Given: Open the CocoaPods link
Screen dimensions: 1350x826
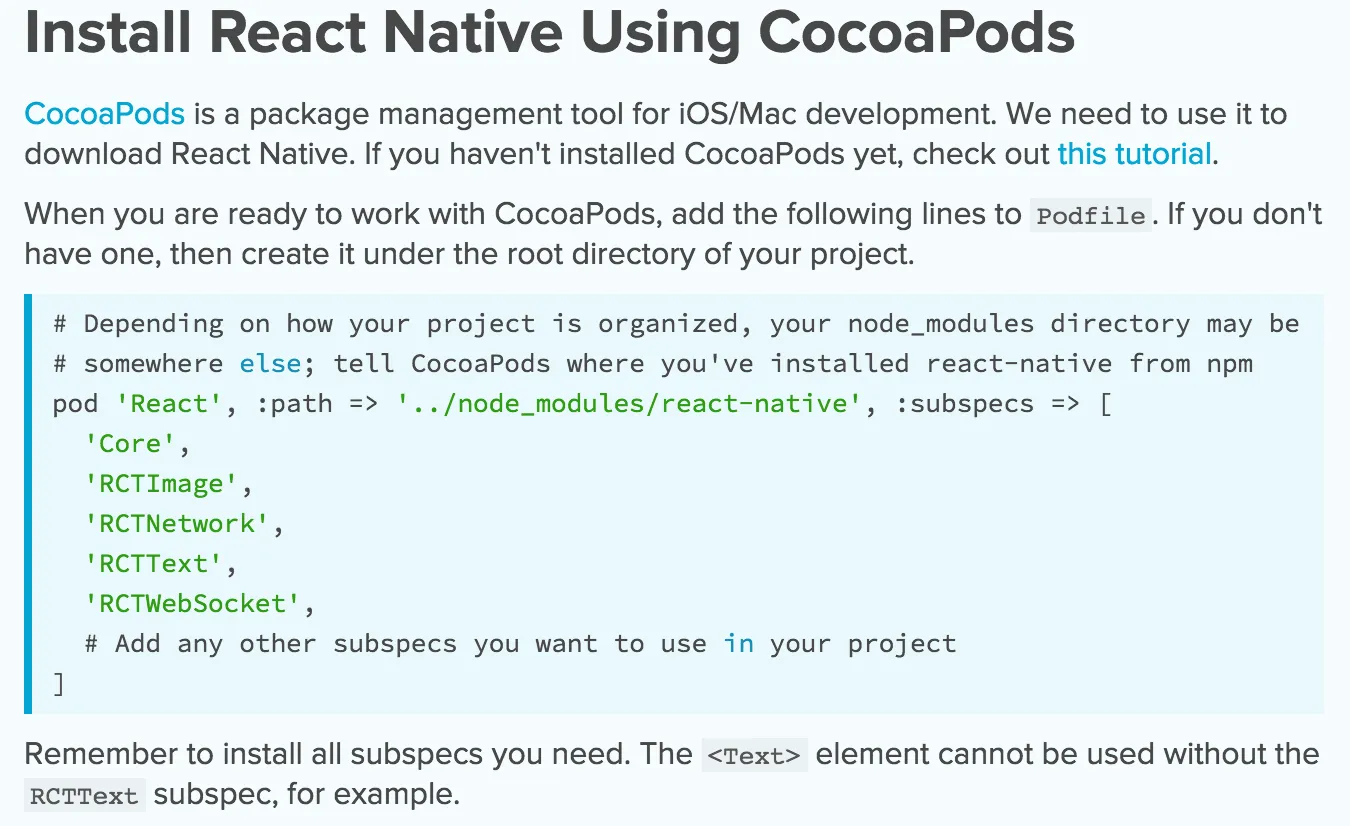Looking at the screenshot, I should (104, 113).
